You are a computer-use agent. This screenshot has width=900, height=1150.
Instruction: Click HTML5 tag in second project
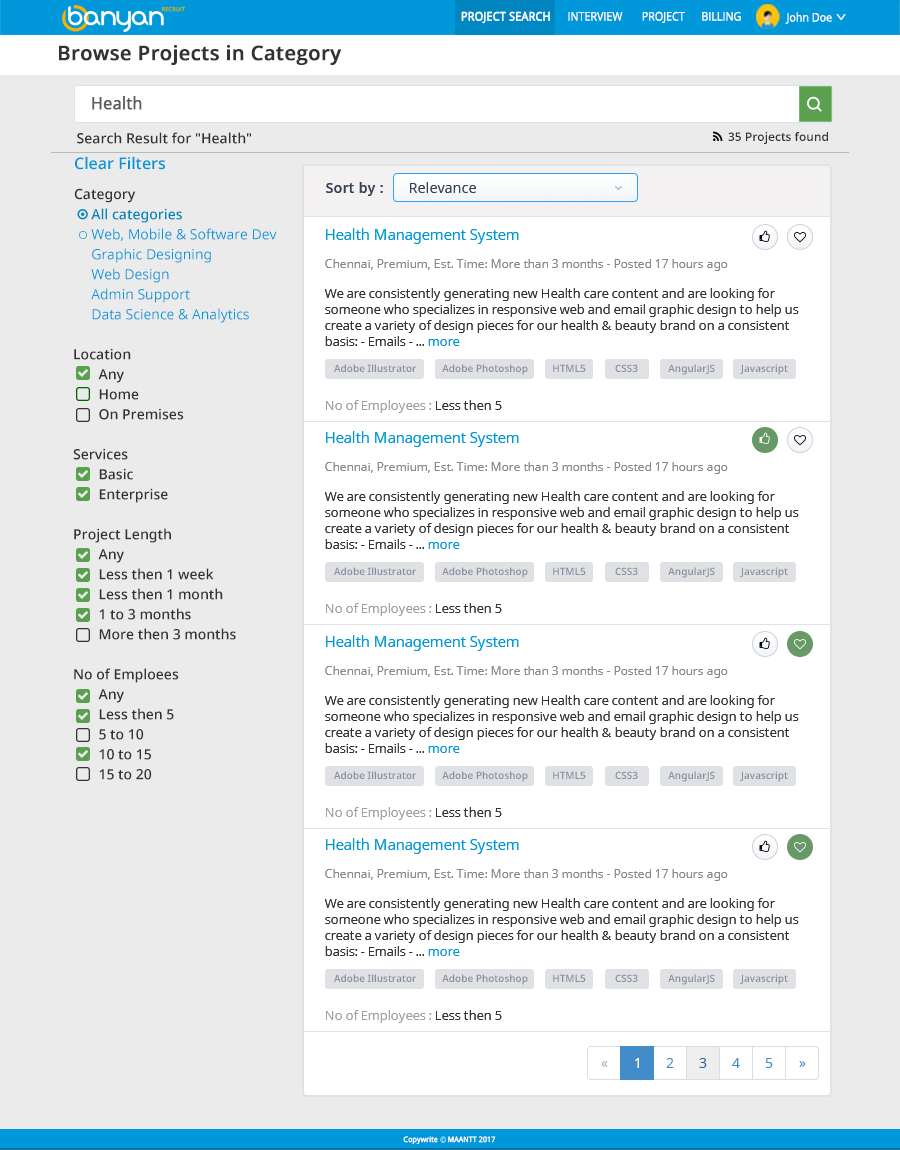(569, 572)
